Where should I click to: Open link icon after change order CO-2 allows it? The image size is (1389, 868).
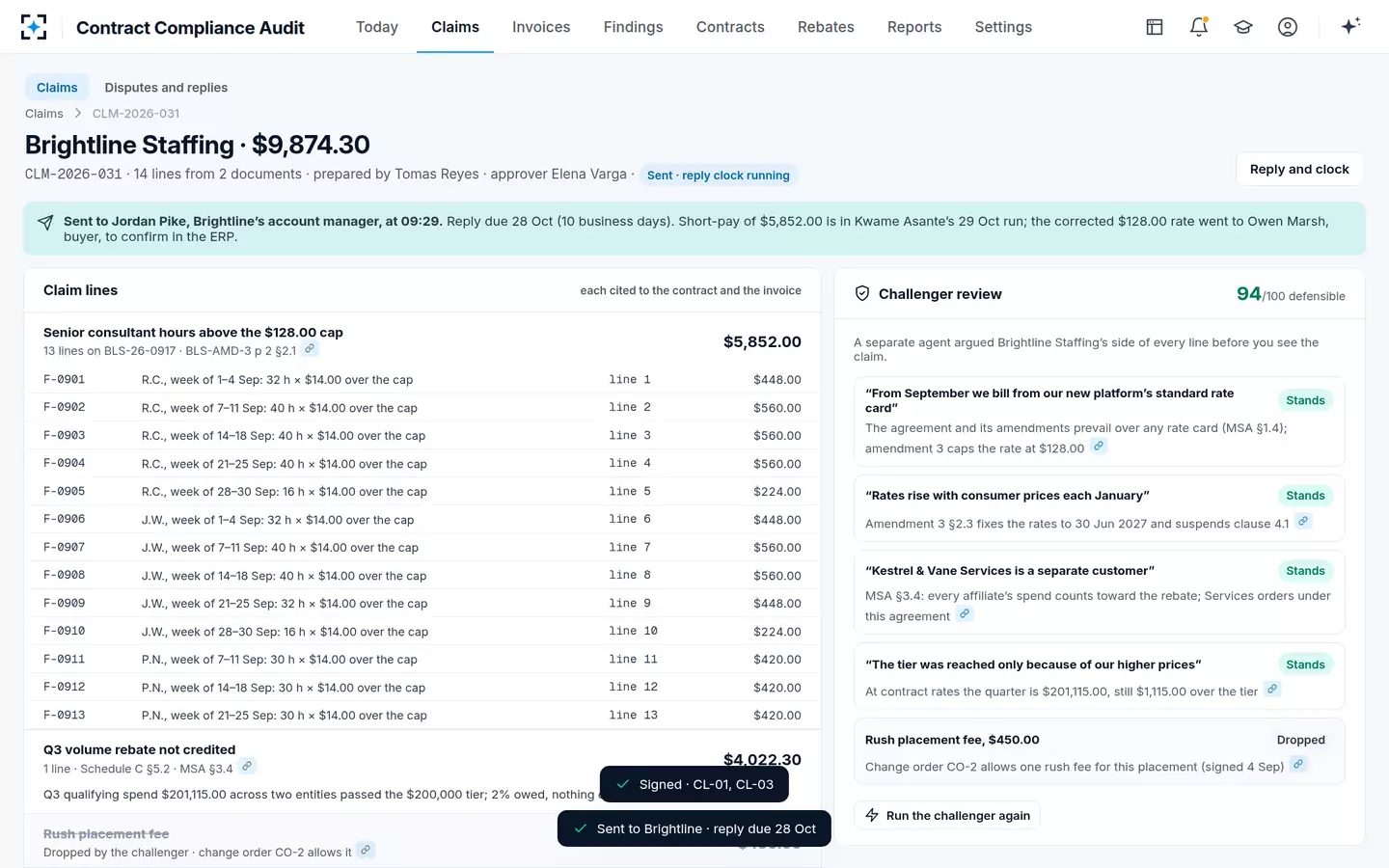[366, 851]
